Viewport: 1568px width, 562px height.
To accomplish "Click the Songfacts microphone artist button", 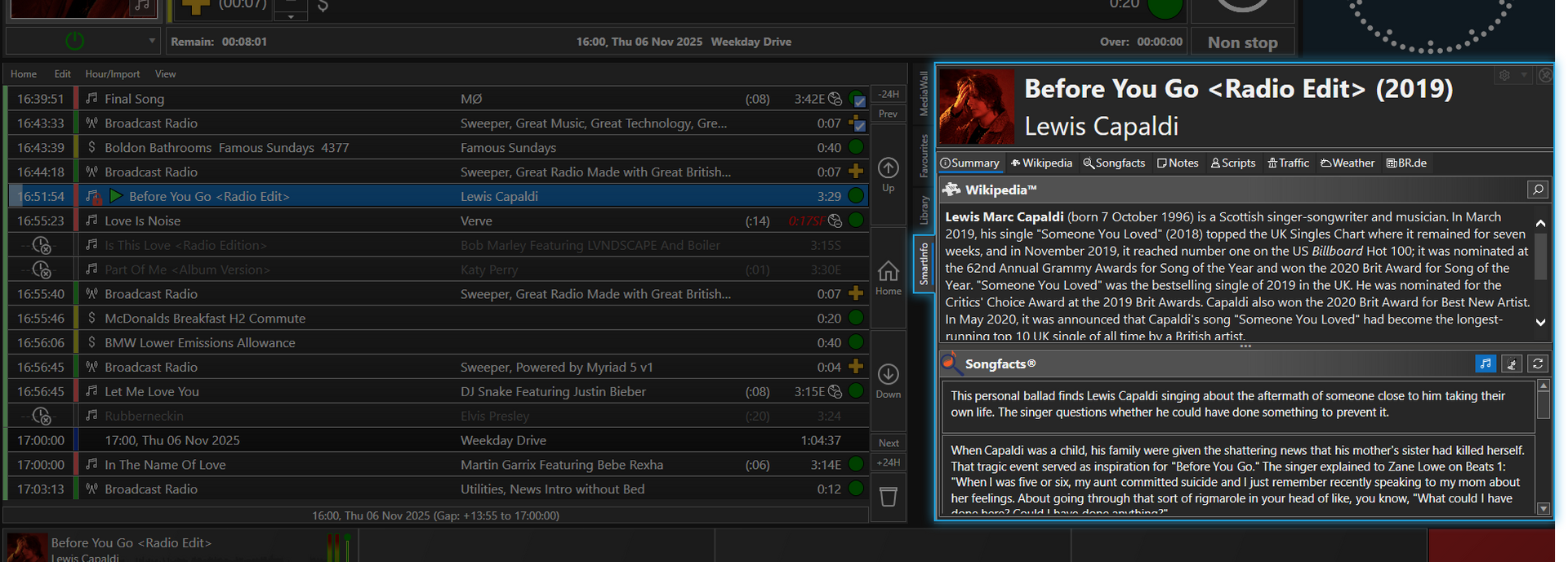I will click(x=1512, y=364).
